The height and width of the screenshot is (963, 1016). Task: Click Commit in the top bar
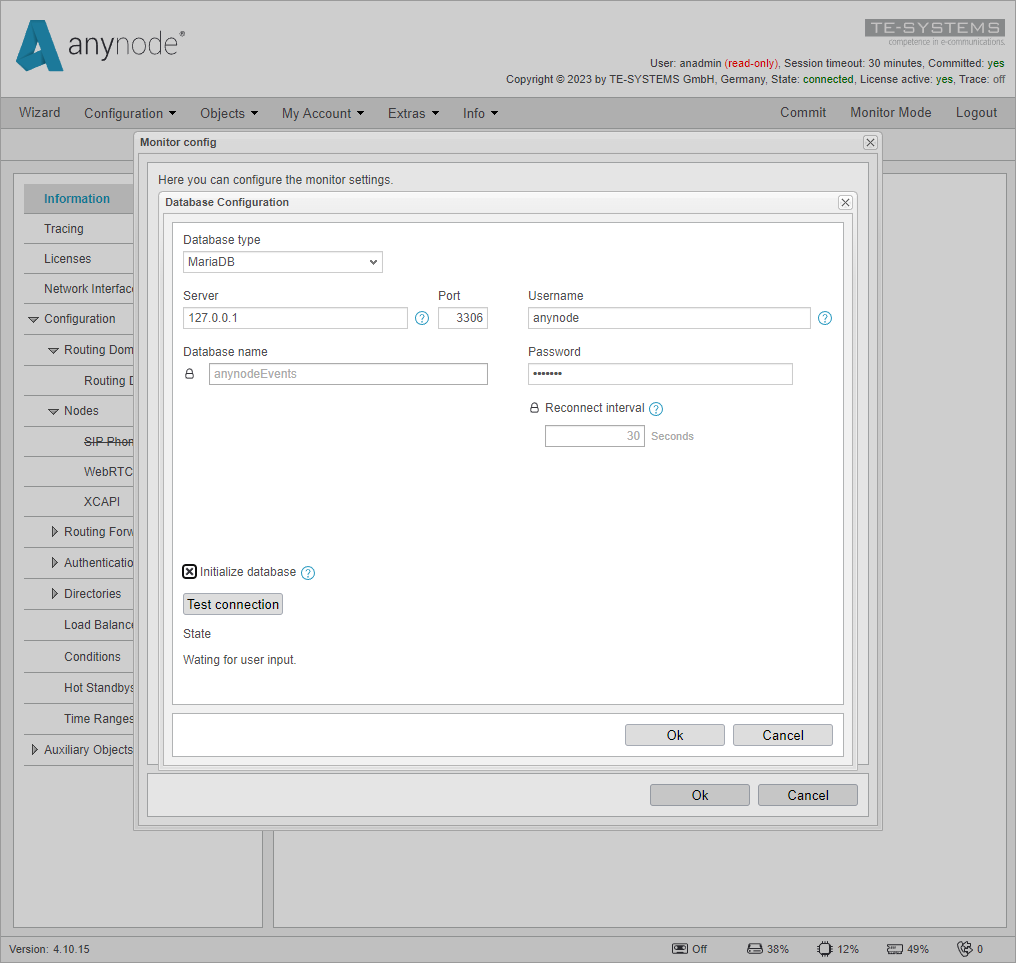click(803, 113)
